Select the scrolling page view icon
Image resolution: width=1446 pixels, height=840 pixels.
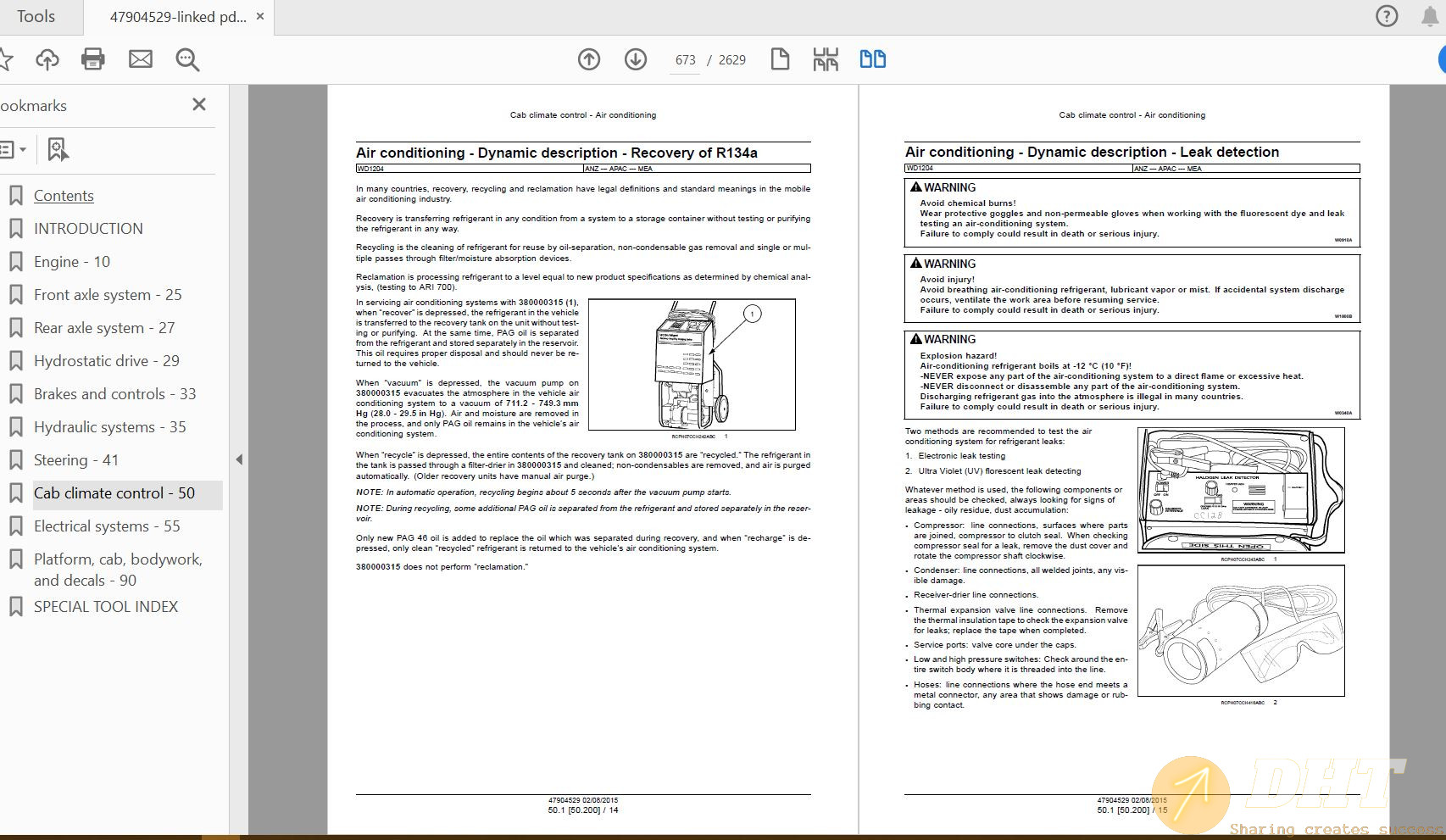(826, 59)
